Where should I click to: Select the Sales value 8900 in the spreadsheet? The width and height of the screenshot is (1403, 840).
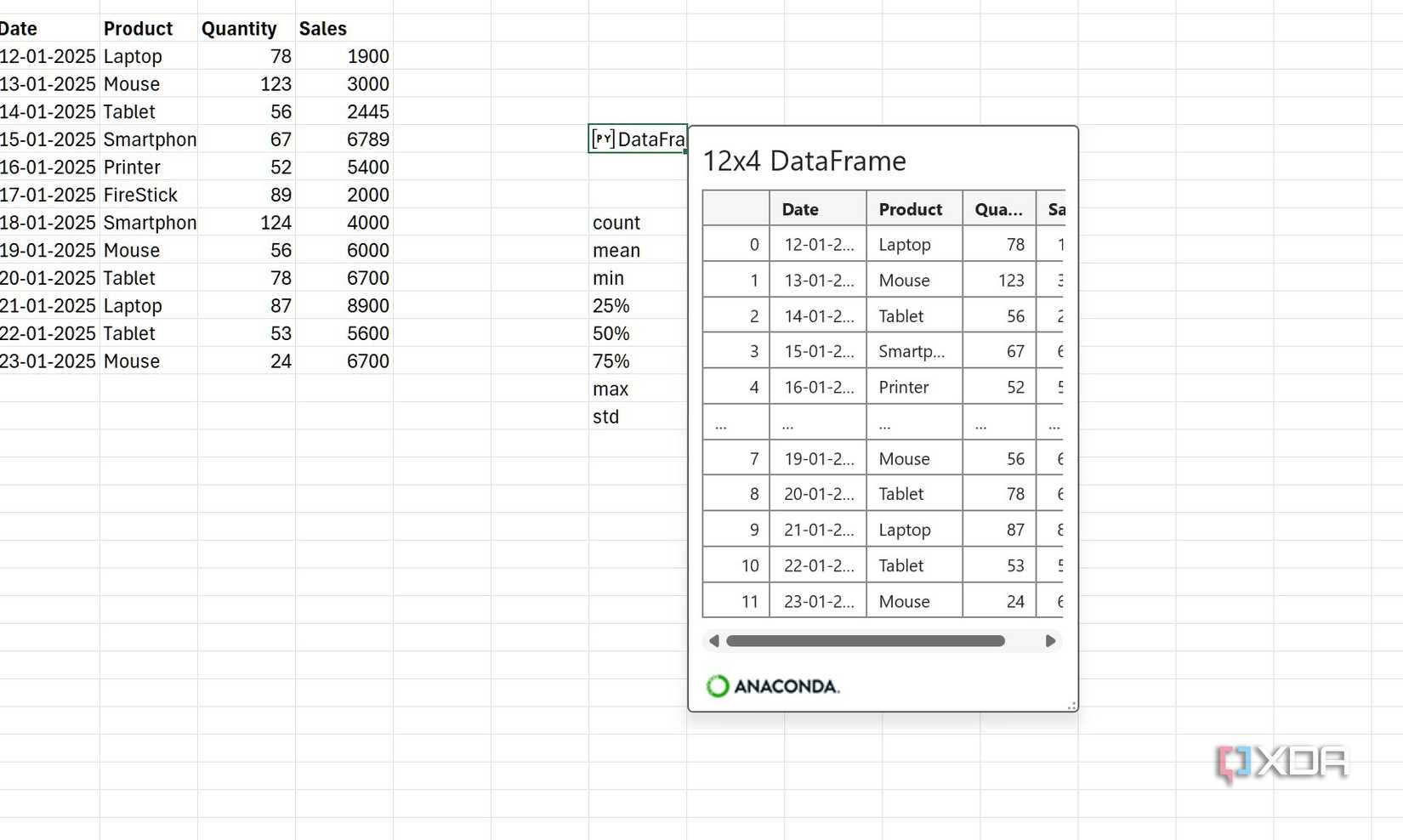(369, 305)
